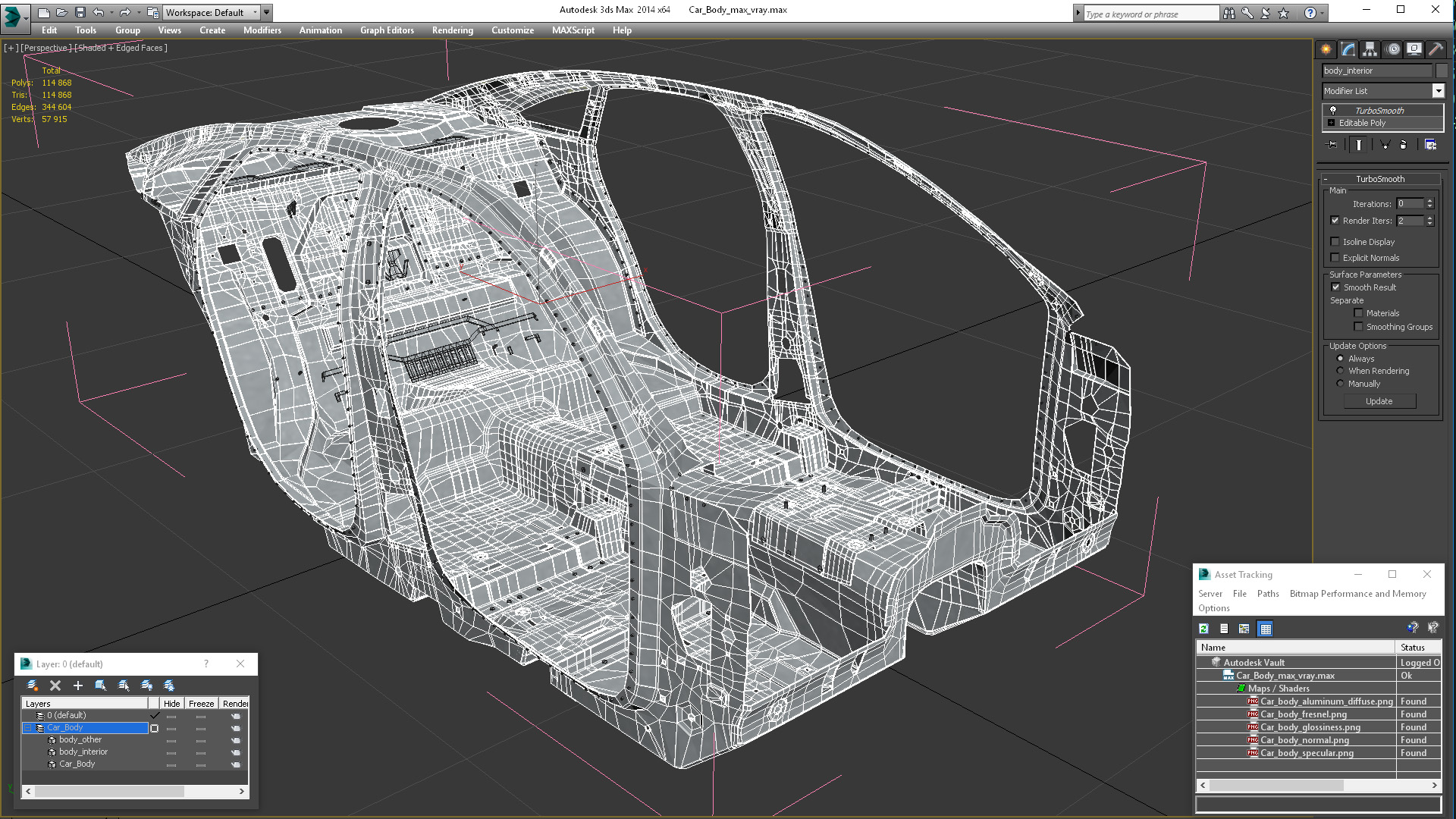The image size is (1456, 819).
Task: Expand Editable Poly sub-objects
Action: (1331, 123)
